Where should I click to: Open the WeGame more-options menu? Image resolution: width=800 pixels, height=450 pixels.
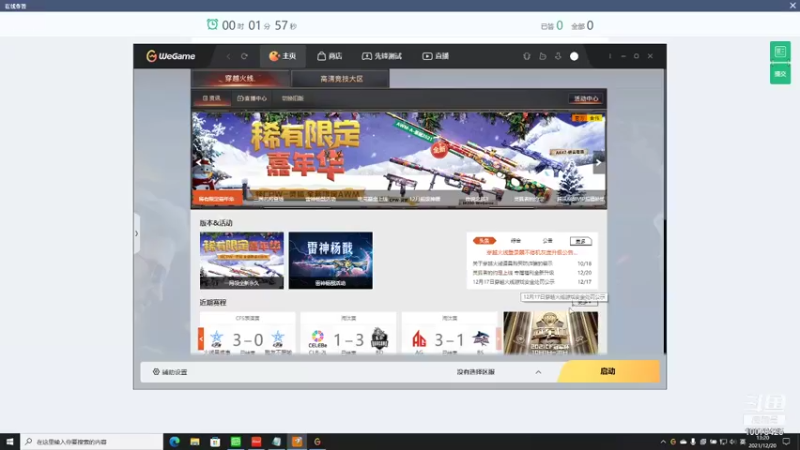pyautogui.click(x=610, y=56)
